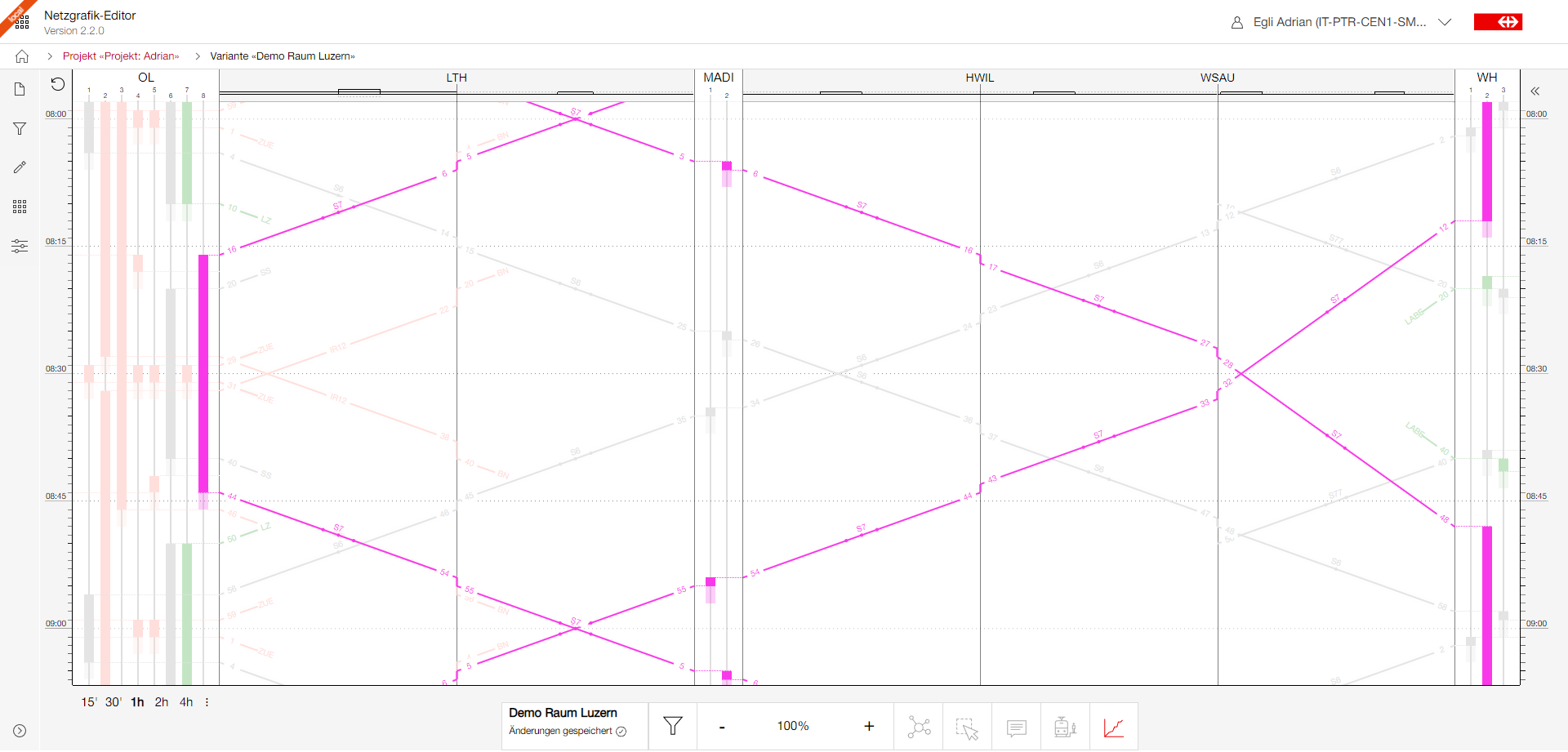Open the train vehicle view icon
The height and width of the screenshot is (752, 1568).
pyautogui.click(x=1065, y=727)
